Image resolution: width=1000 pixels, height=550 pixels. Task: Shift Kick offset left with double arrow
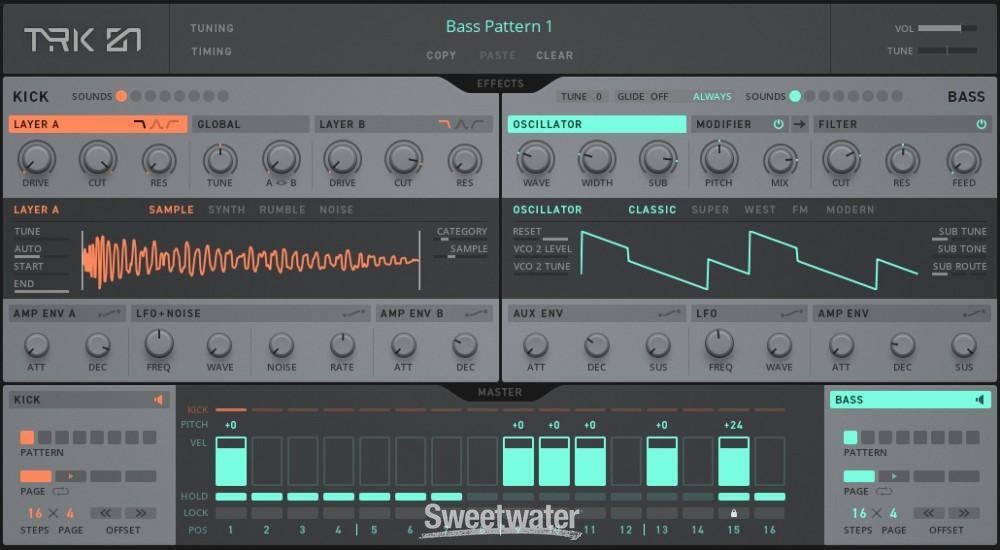[106, 513]
